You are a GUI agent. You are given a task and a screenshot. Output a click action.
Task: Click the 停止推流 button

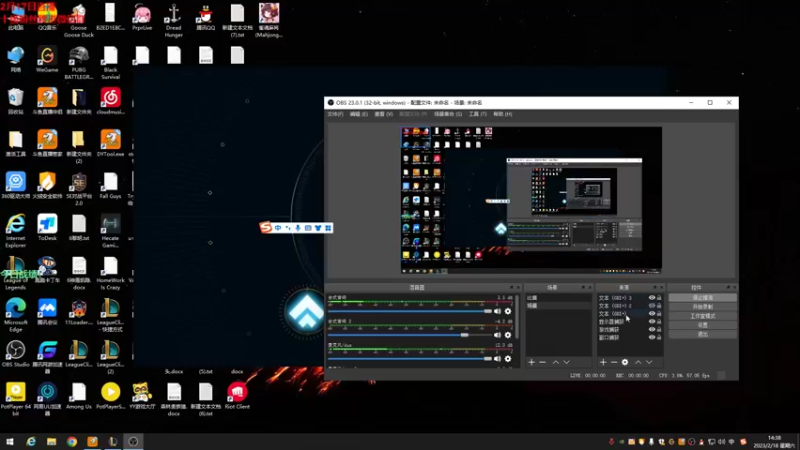(x=703, y=297)
